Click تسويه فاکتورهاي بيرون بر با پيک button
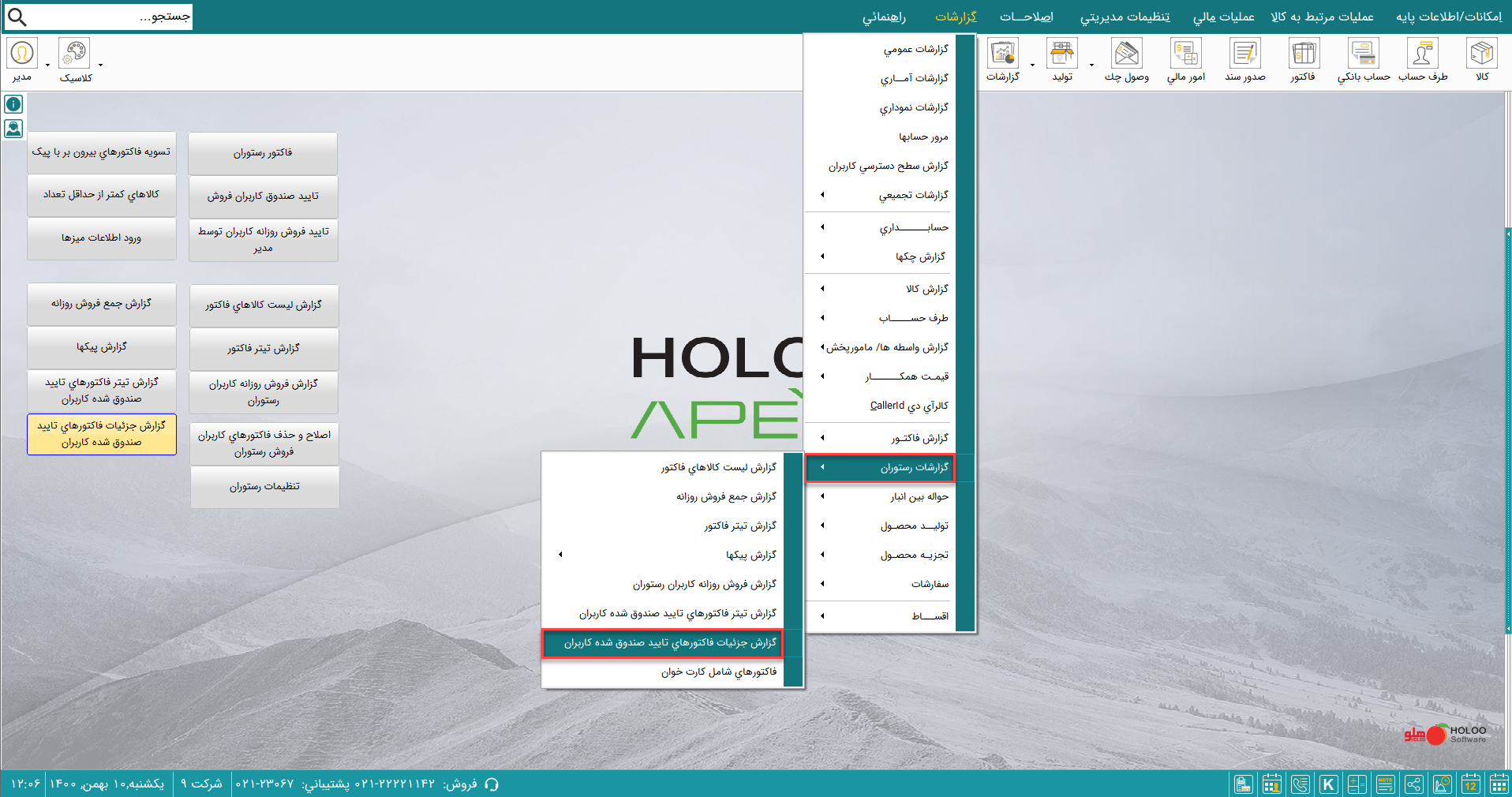The image size is (1512, 797). (102, 152)
